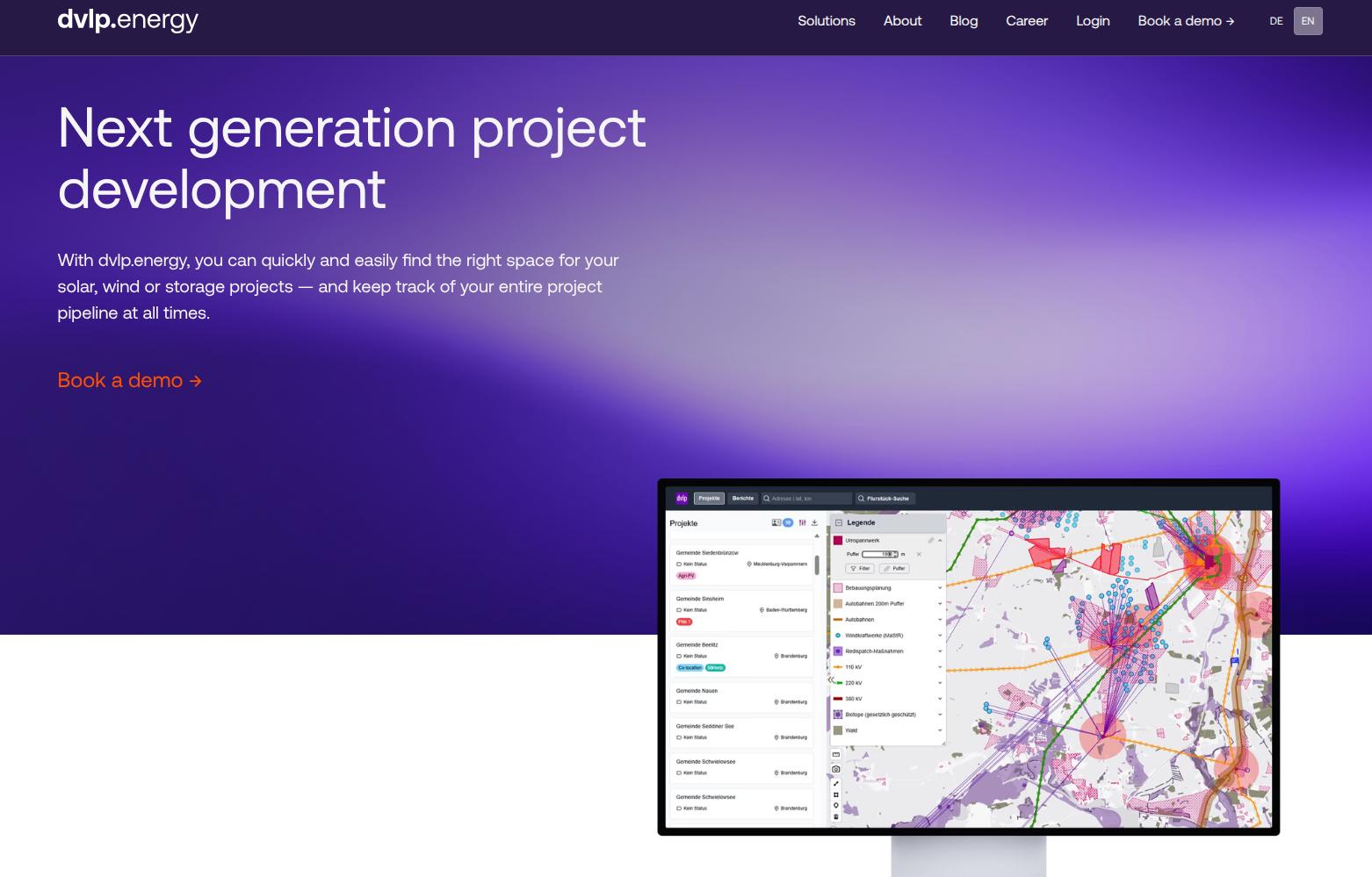Click the Biotope legend icon
This screenshot has width=1372, height=877.
tap(838, 715)
